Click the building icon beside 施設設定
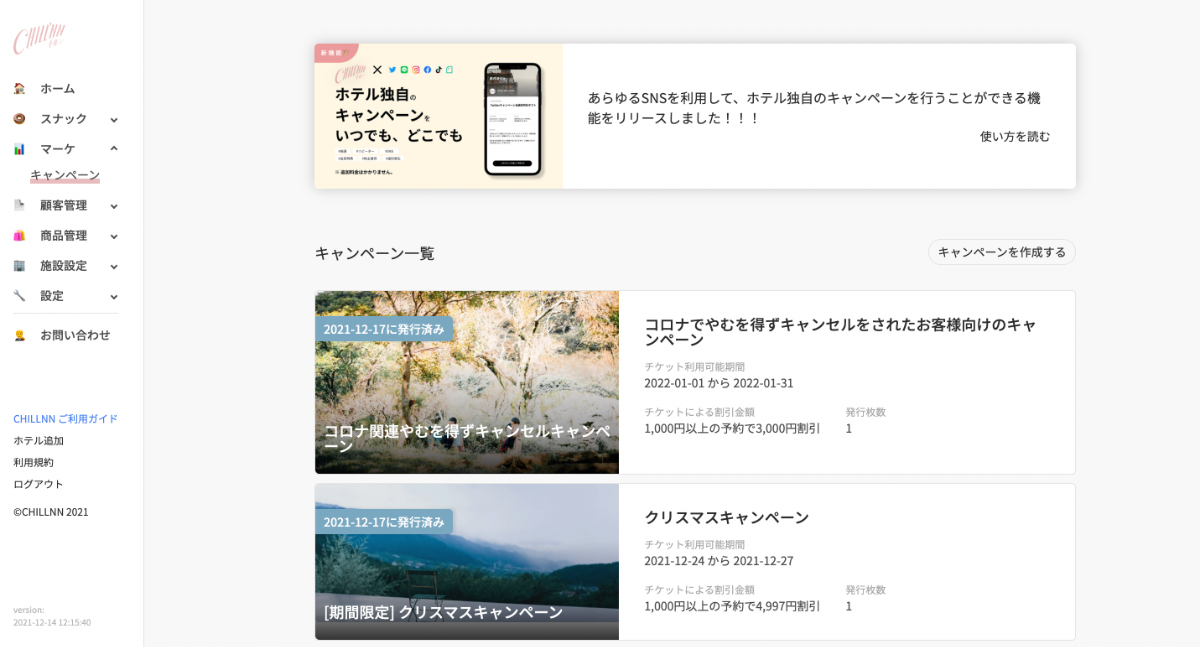 coord(19,266)
